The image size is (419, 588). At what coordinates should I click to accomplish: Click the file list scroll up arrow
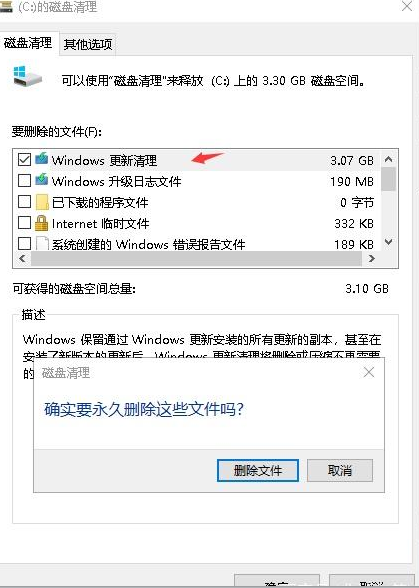coord(389,160)
